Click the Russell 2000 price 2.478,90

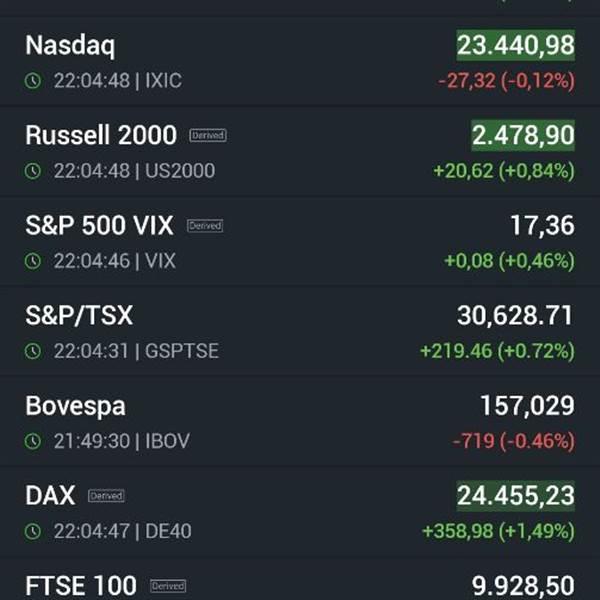[x=523, y=135]
